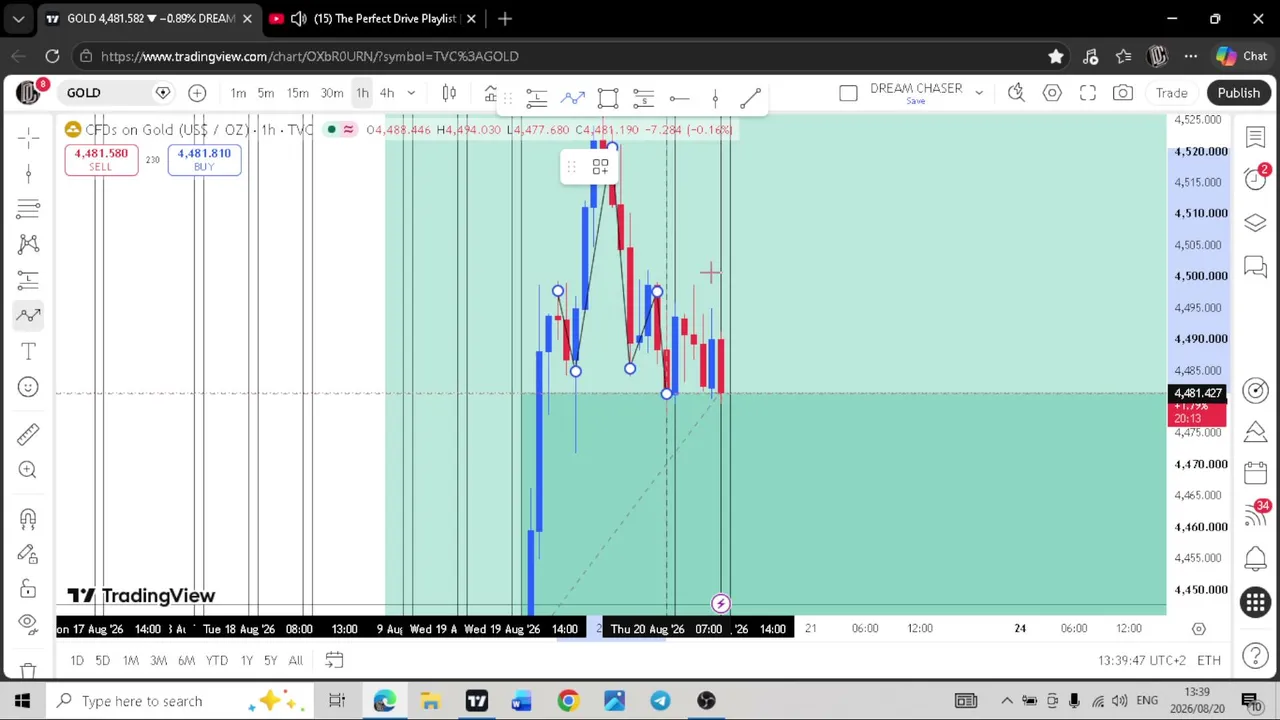Take a chart snapshot with camera icon
This screenshot has height=720, width=1280.
click(1123, 93)
